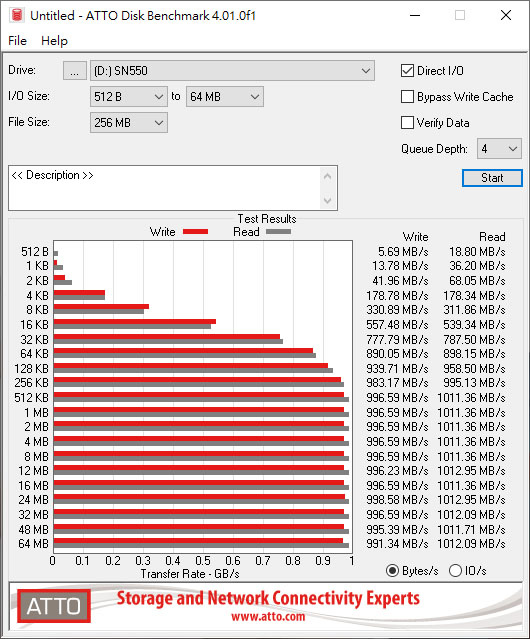Click the 4 KB write value 178.78 MB/s

point(397,295)
